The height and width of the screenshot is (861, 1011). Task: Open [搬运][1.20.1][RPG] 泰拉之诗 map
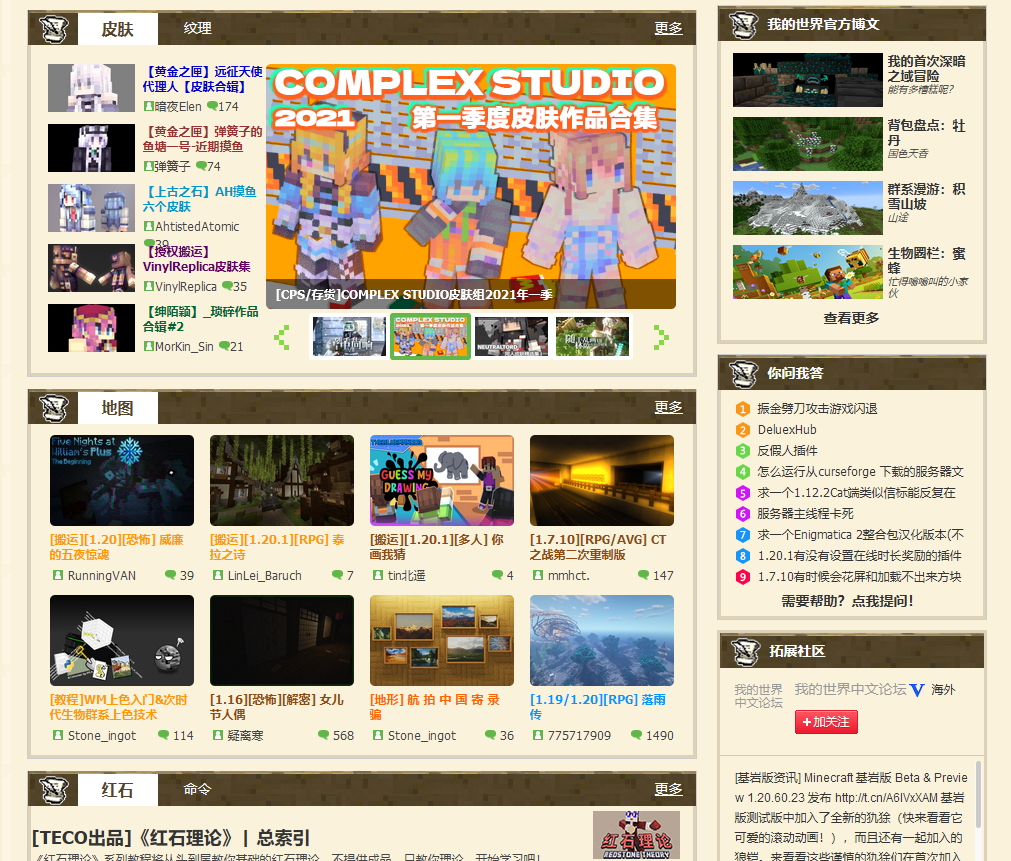pyautogui.click(x=277, y=546)
